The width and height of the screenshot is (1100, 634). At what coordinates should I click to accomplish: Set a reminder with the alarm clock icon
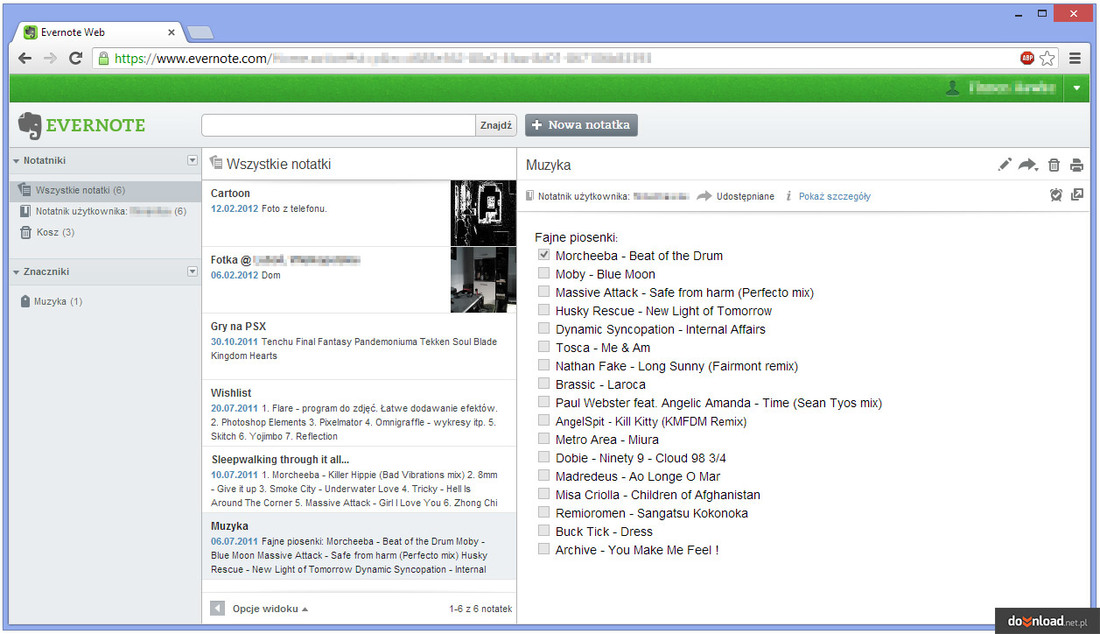1056,195
